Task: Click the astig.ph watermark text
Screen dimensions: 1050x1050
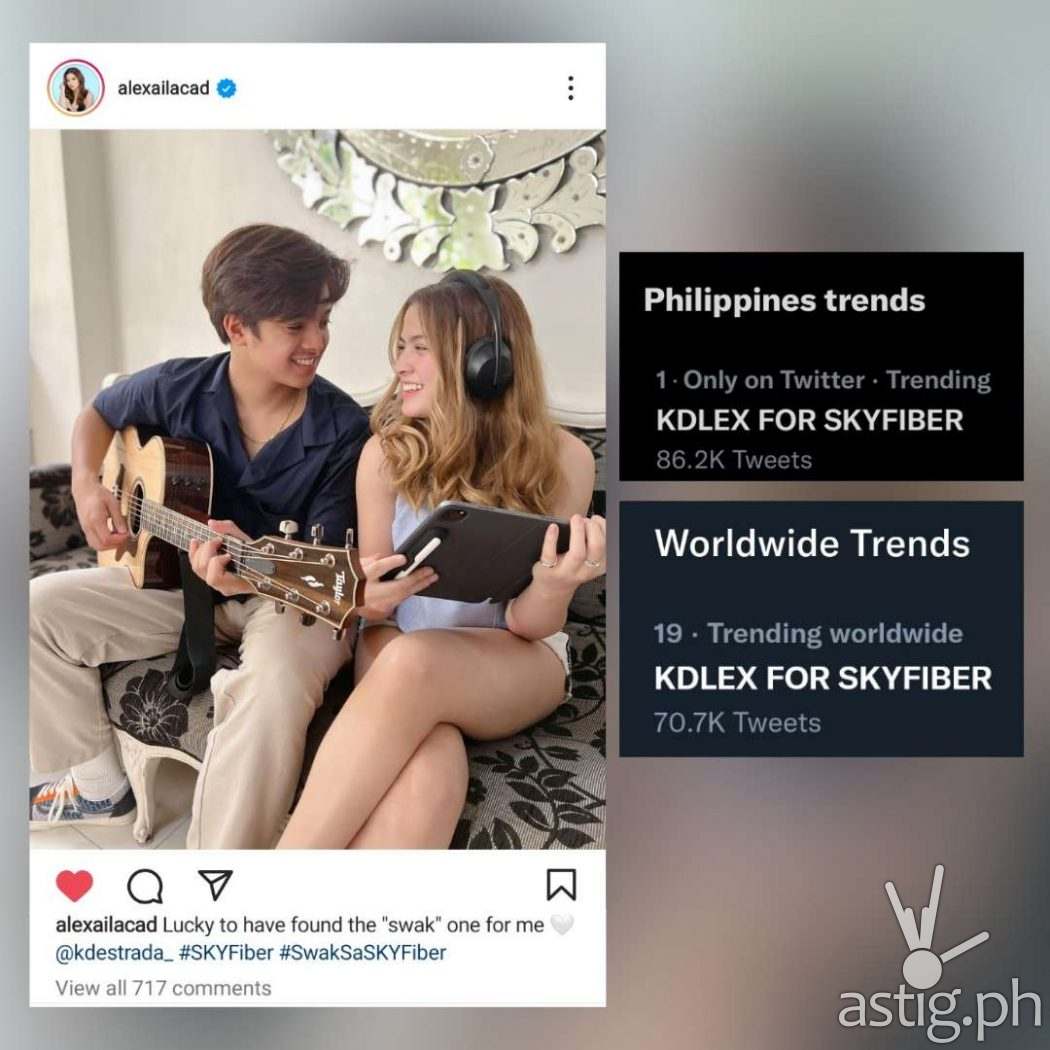Action: click(x=940, y=1007)
